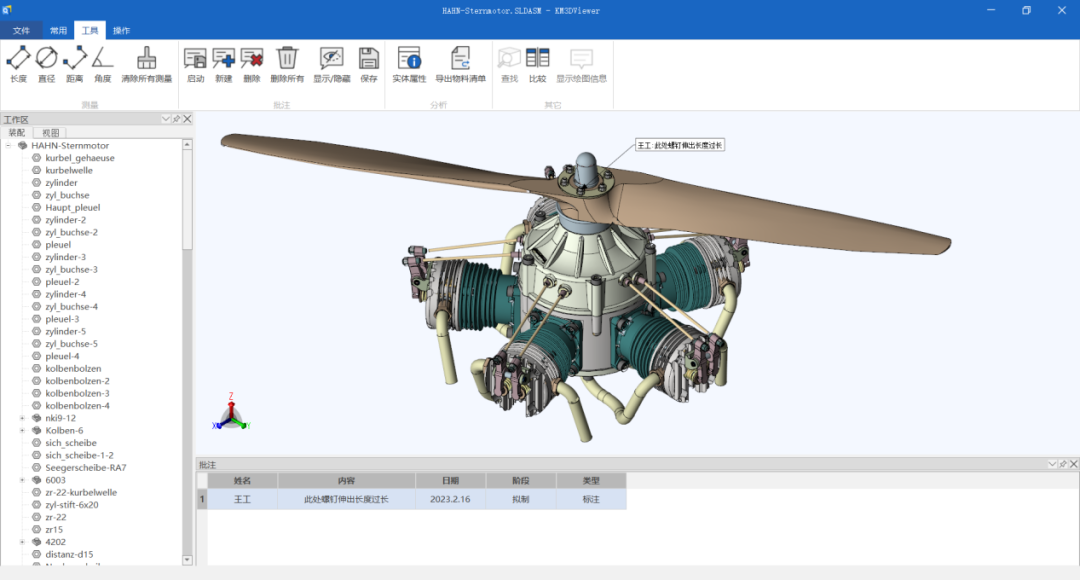Pin the 批注 annotation panel
Image resolution: width=1080 pixels, height=580 pixels.
point(1062,464)
